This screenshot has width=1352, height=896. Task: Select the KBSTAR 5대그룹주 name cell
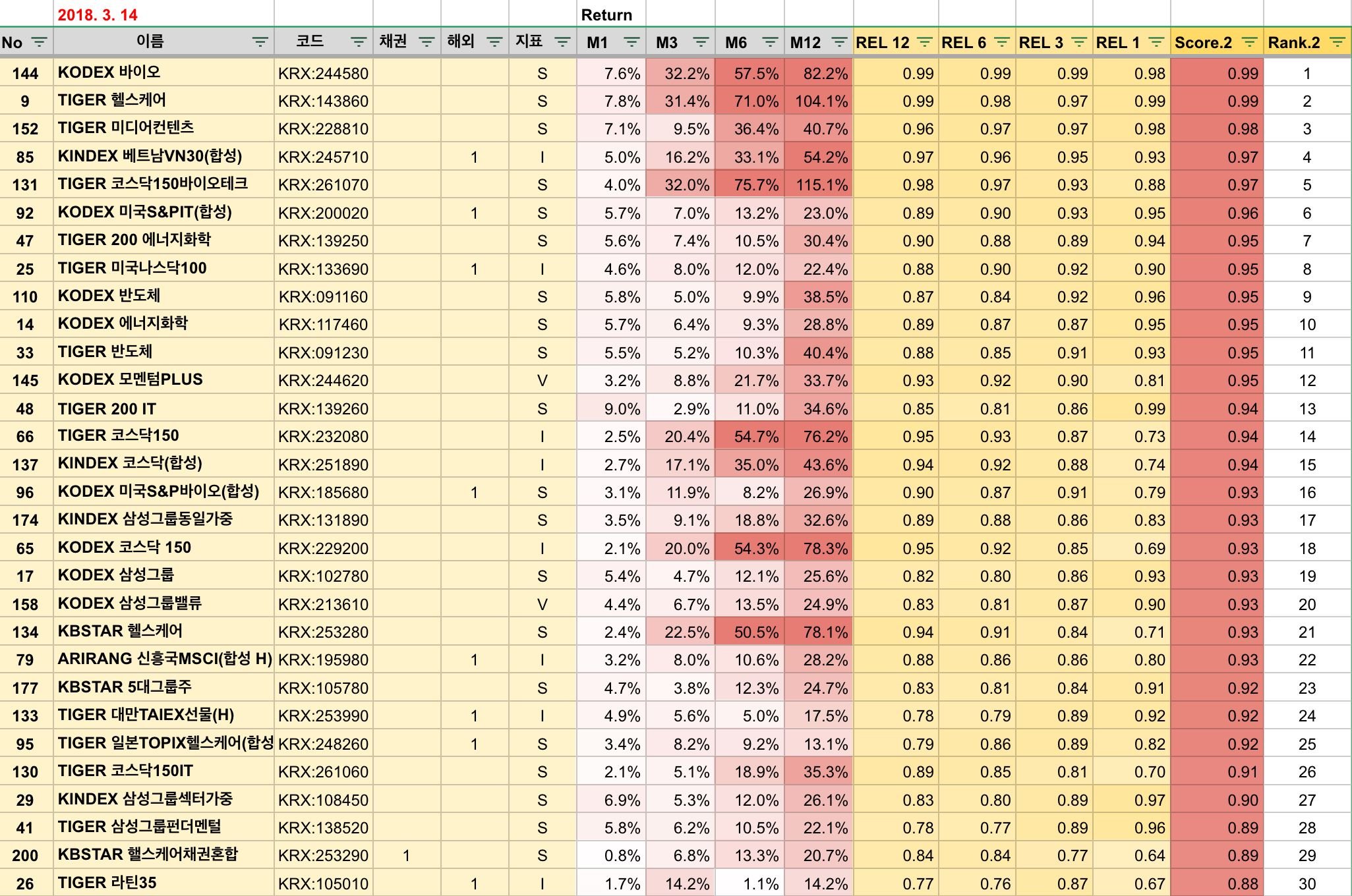tap(163, 688)
